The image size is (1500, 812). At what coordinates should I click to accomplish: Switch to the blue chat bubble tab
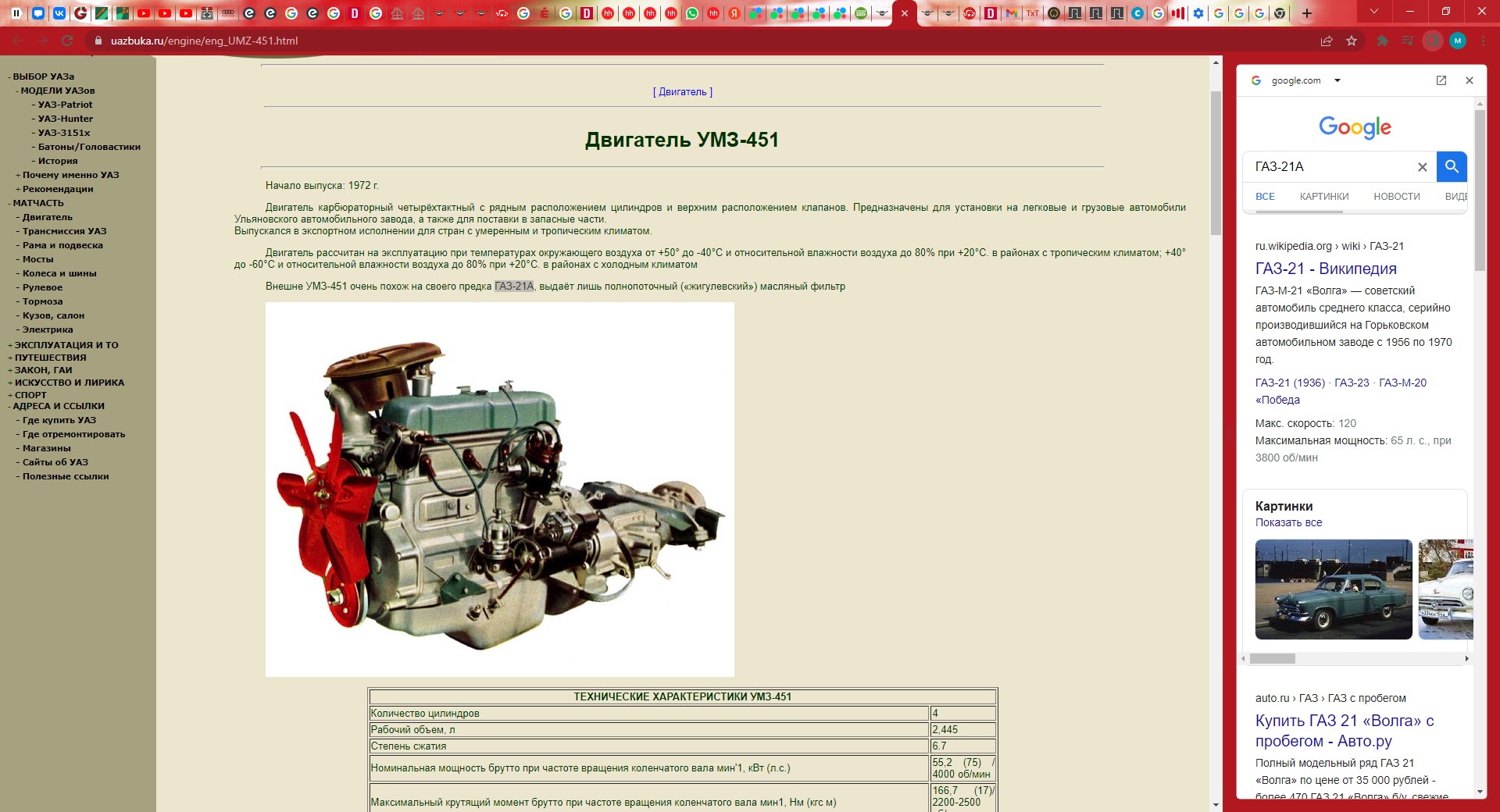37,13
